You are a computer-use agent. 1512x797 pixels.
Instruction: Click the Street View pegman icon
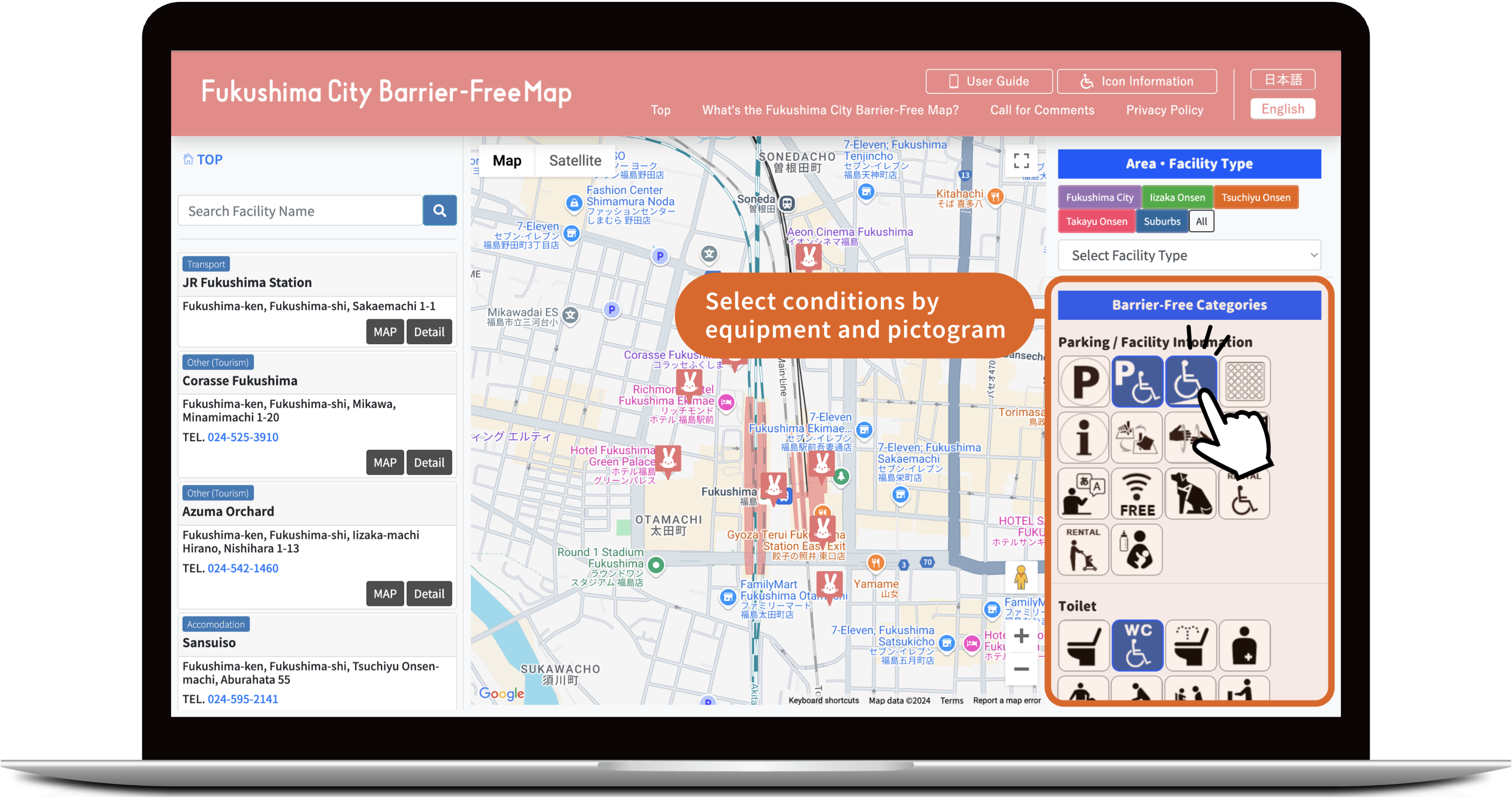click(1021, 578)
